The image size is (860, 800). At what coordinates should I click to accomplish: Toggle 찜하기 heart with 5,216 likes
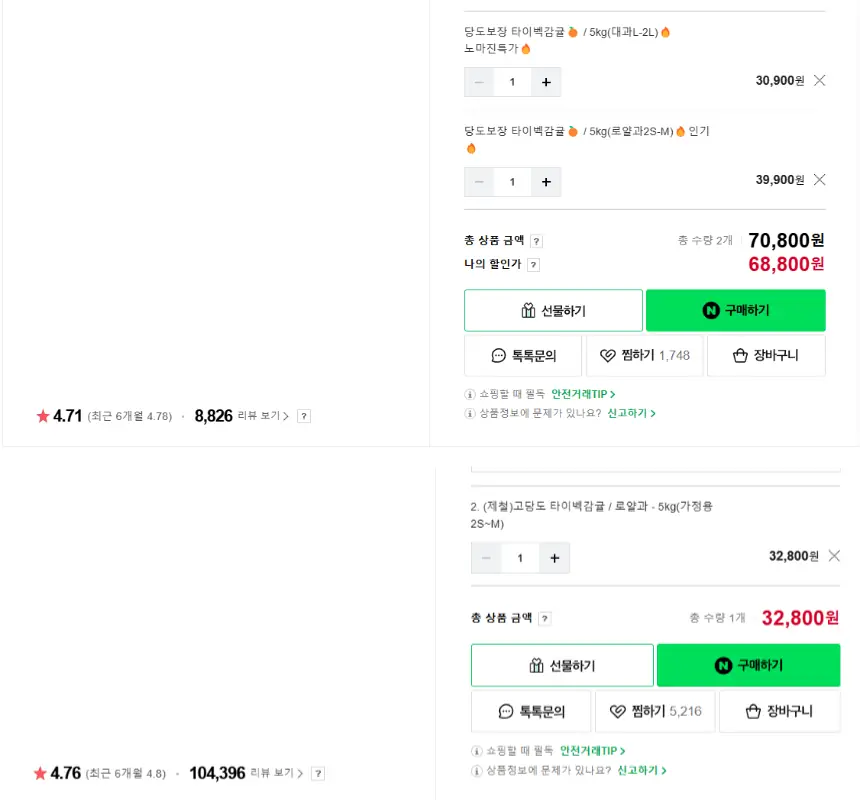(655, 712)
